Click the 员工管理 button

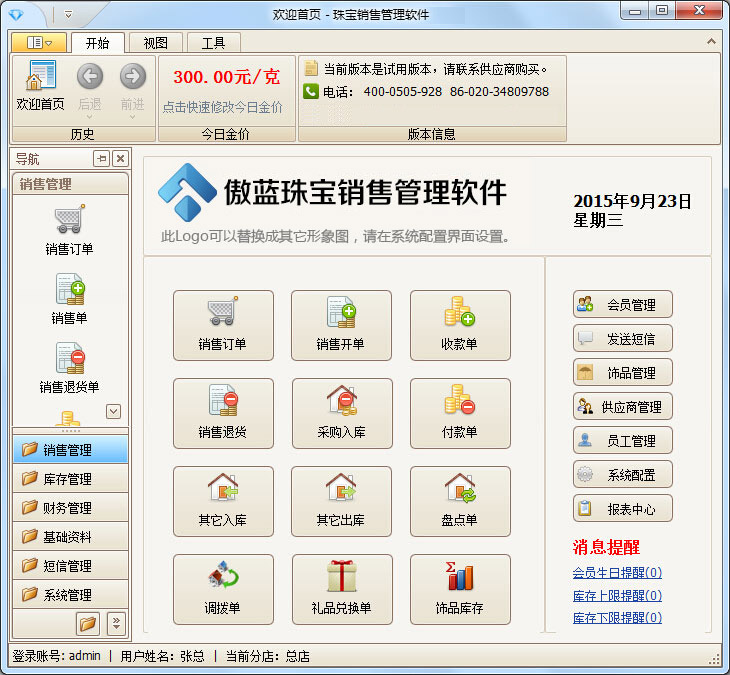pyautogui.click(x=623, y=440)
